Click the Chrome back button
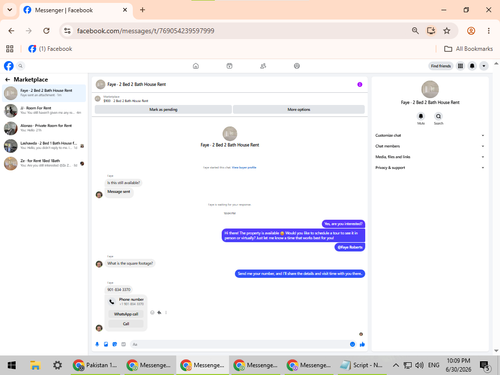 [x=11, y=31]
